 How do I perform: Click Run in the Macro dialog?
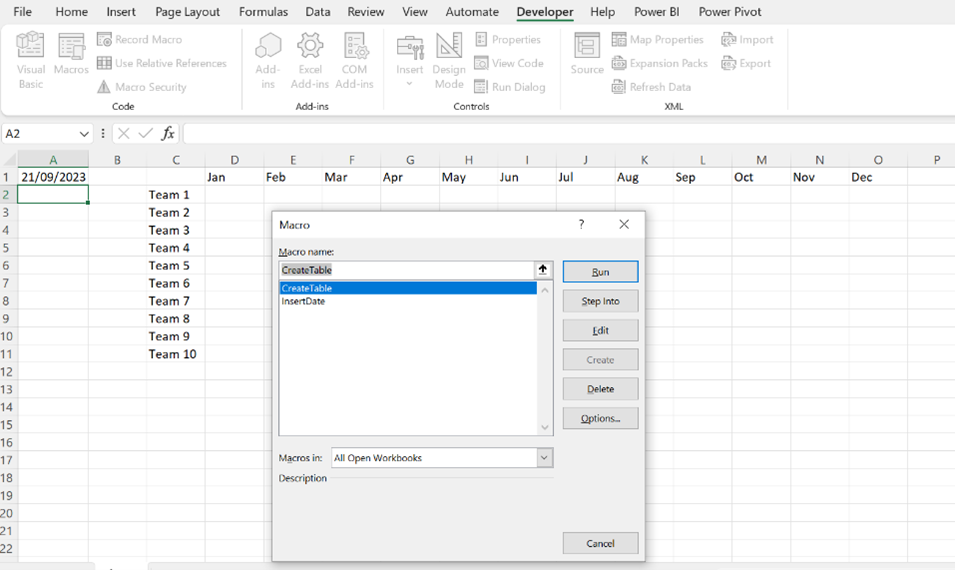click(601, 272)
